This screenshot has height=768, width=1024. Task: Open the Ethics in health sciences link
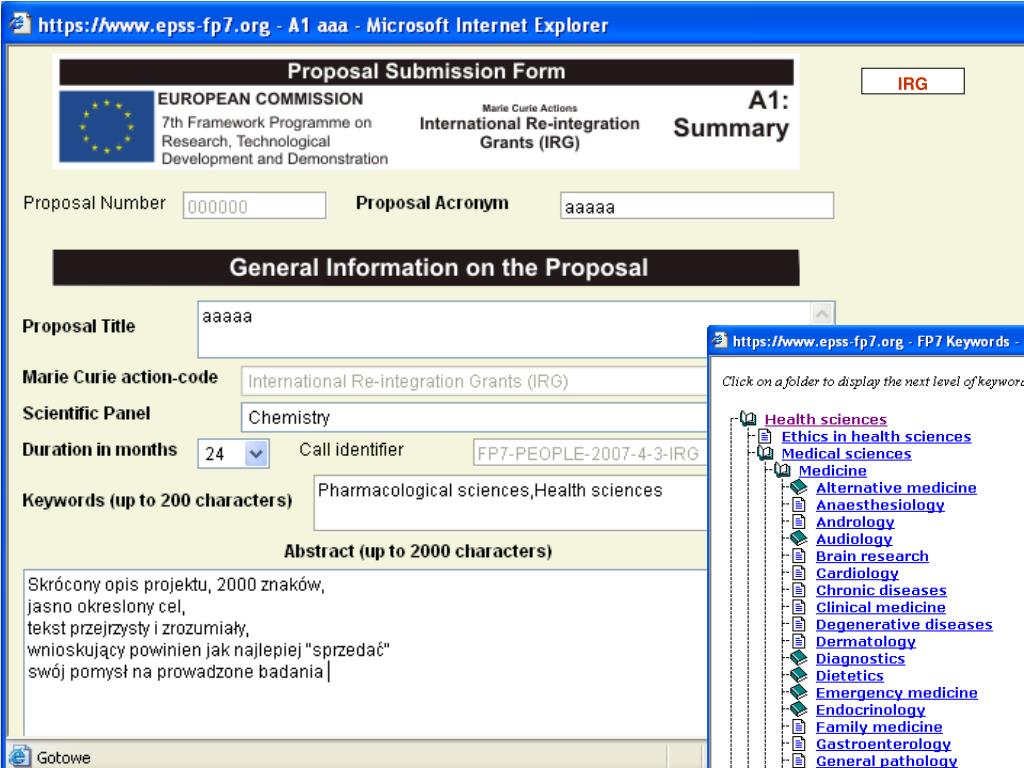click(x=876, y=436)
